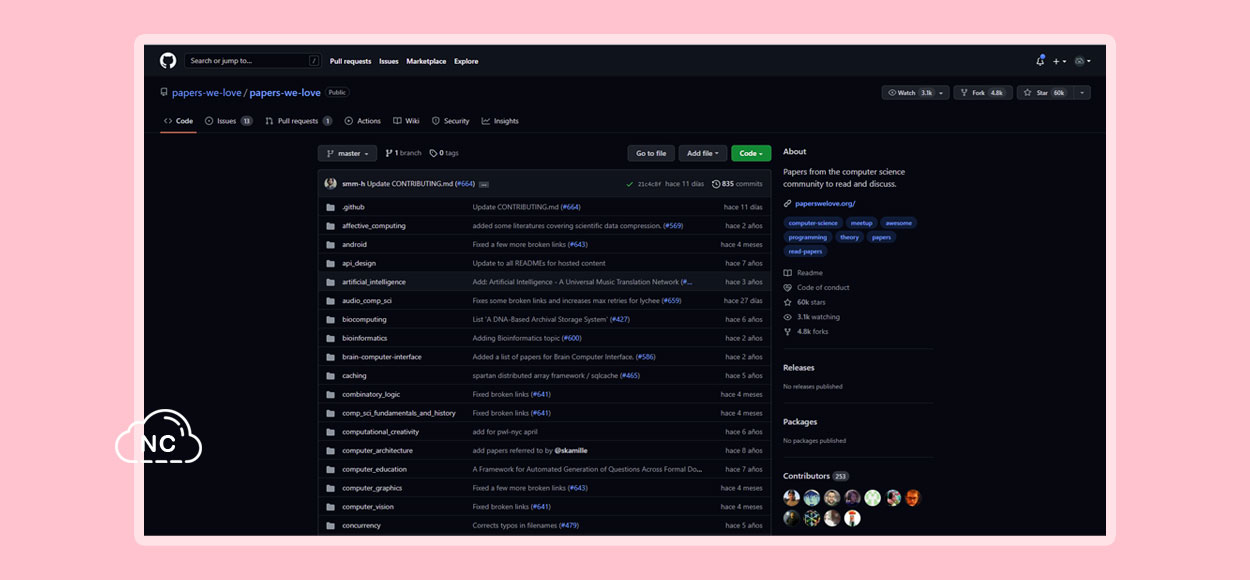Click the biocomputing folder icon

coord(331,319)
